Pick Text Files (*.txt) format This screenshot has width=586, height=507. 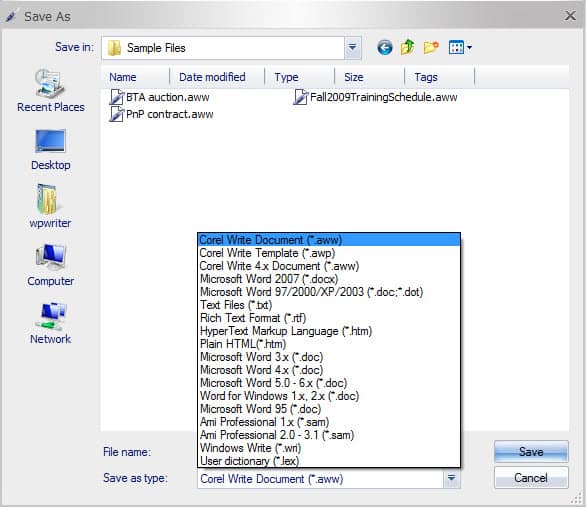pos(329,305)
